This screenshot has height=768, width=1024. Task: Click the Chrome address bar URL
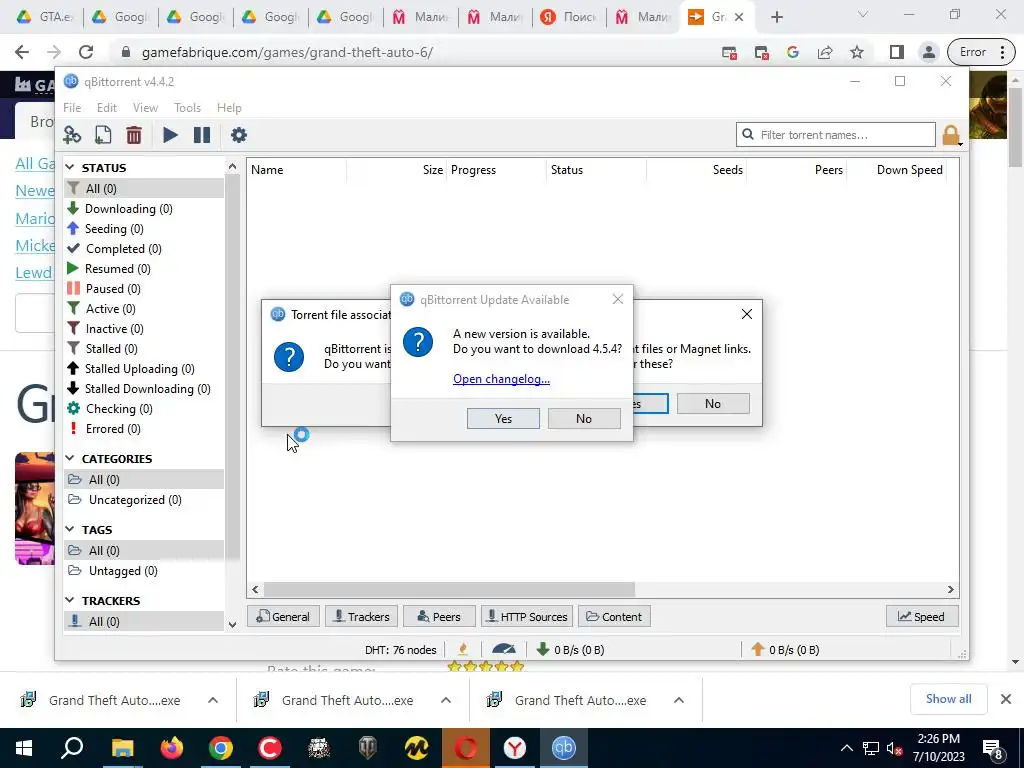287,52
